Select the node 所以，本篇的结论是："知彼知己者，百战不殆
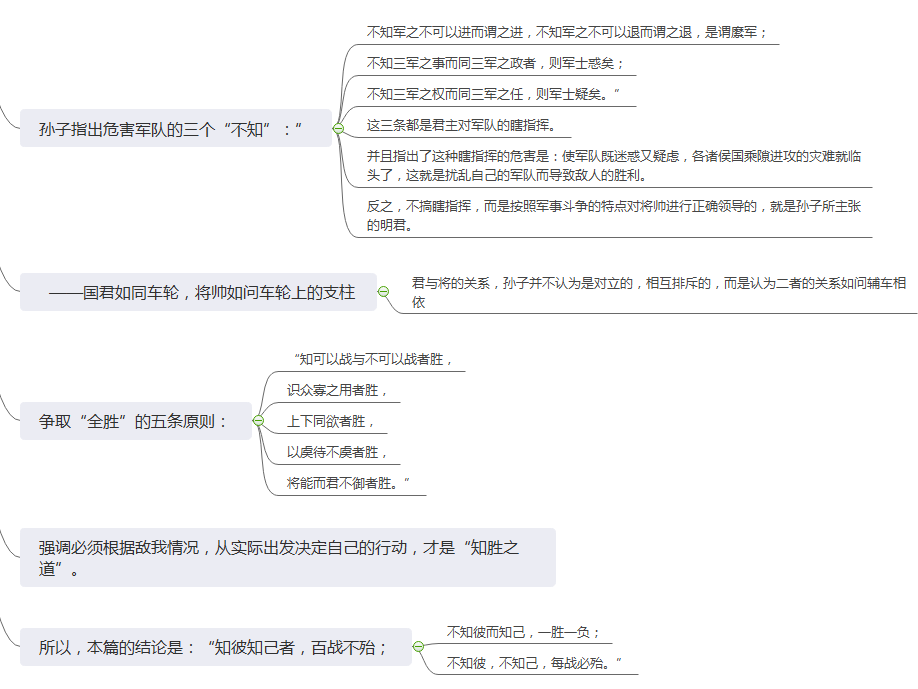 (x=215, y=647)
